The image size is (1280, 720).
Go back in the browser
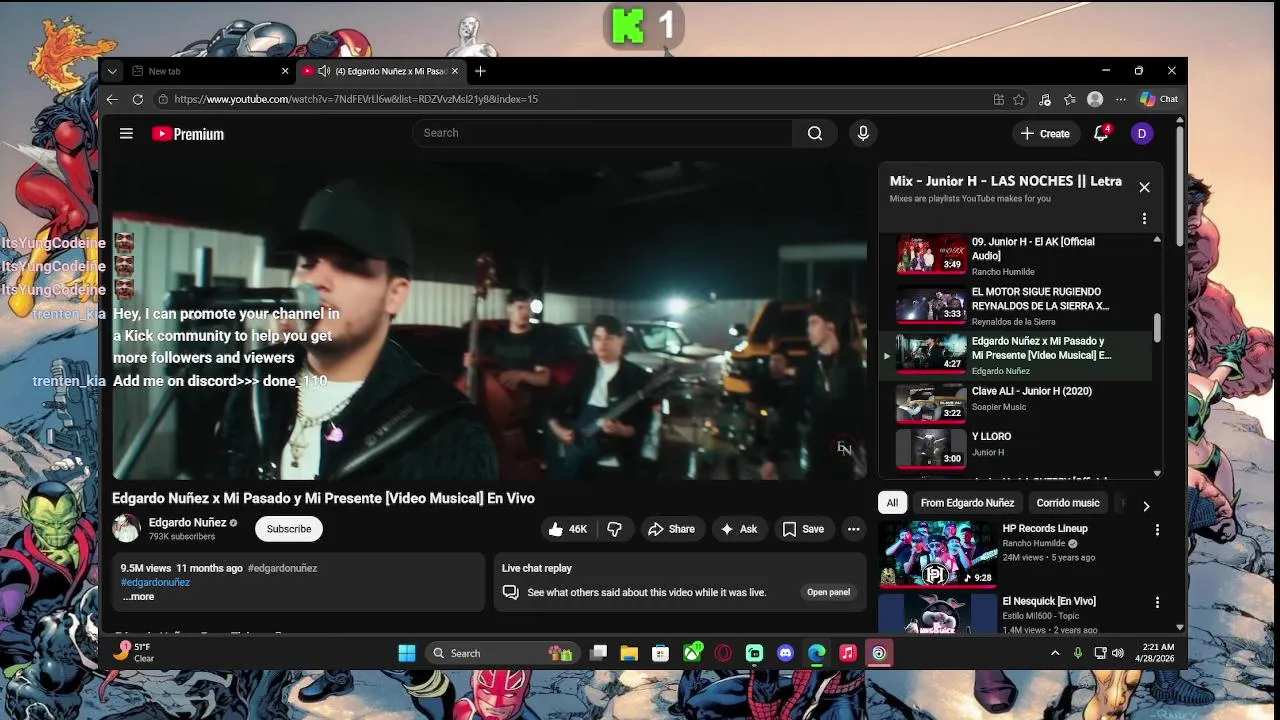[x=112, y=99]
